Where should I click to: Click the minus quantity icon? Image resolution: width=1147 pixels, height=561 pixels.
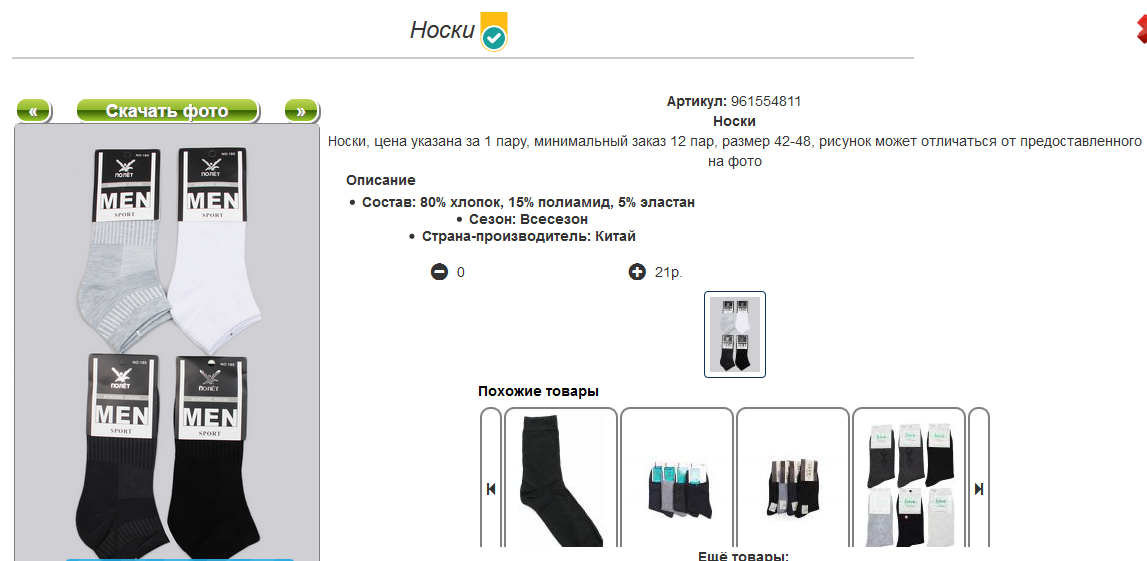tap(439, 273)
